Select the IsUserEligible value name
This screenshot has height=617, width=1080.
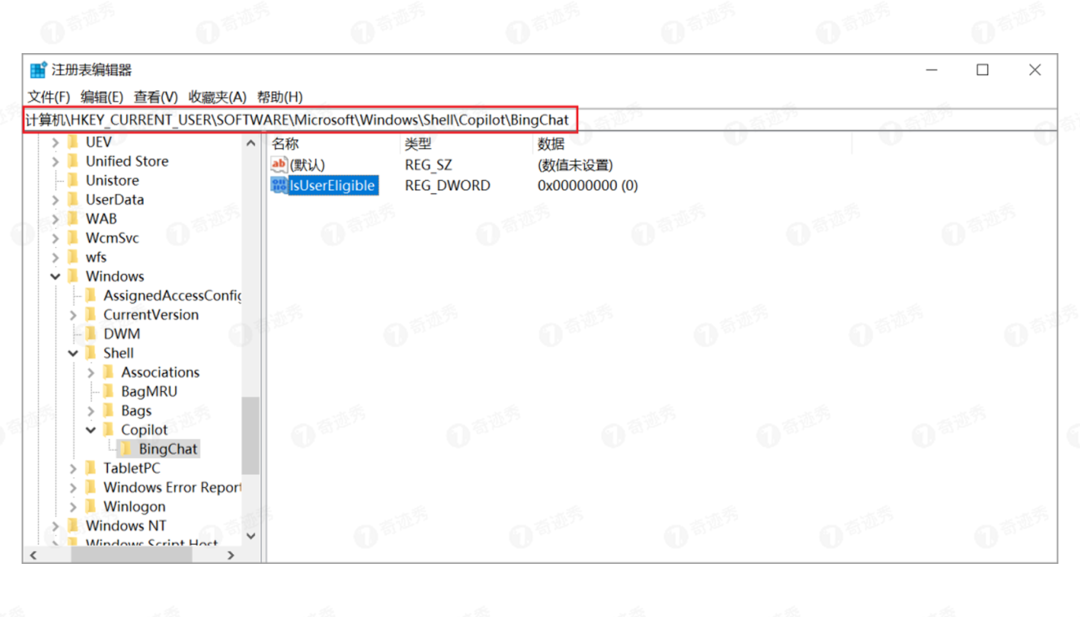point(333,185)
